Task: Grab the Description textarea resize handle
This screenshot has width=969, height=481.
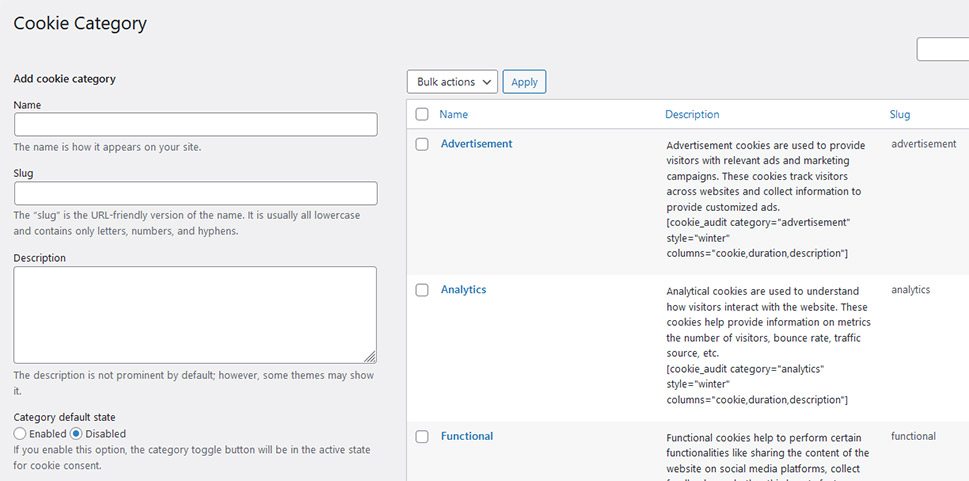Action: click(x=370, y=356)
